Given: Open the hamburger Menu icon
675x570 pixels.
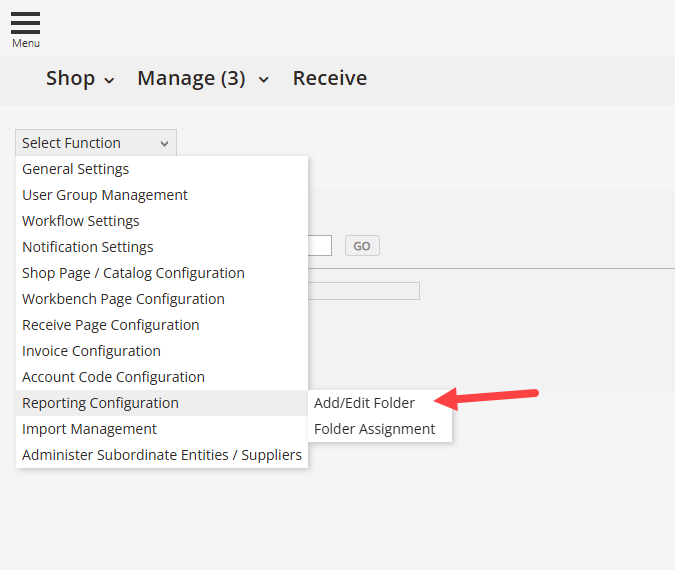Looking at the screenshot, I should click(25, 29).
